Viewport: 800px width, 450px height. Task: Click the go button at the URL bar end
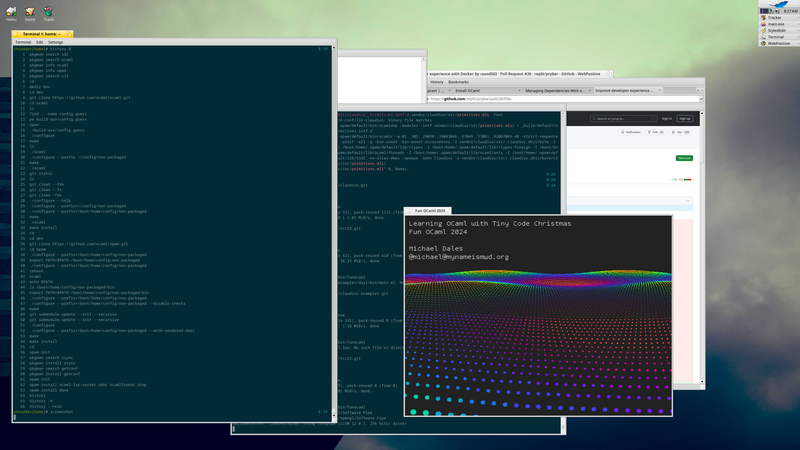click(x=701, y=99)
